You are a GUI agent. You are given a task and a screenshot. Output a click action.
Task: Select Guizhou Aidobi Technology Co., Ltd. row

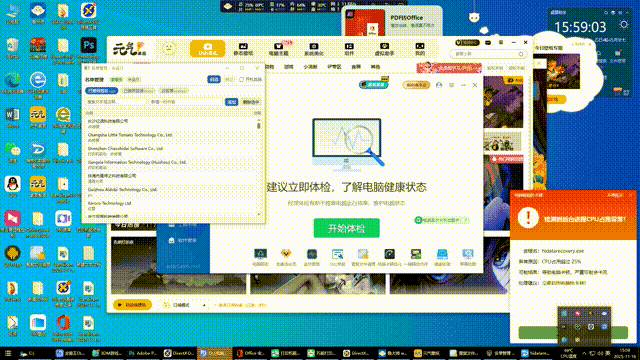click(171, 191)
